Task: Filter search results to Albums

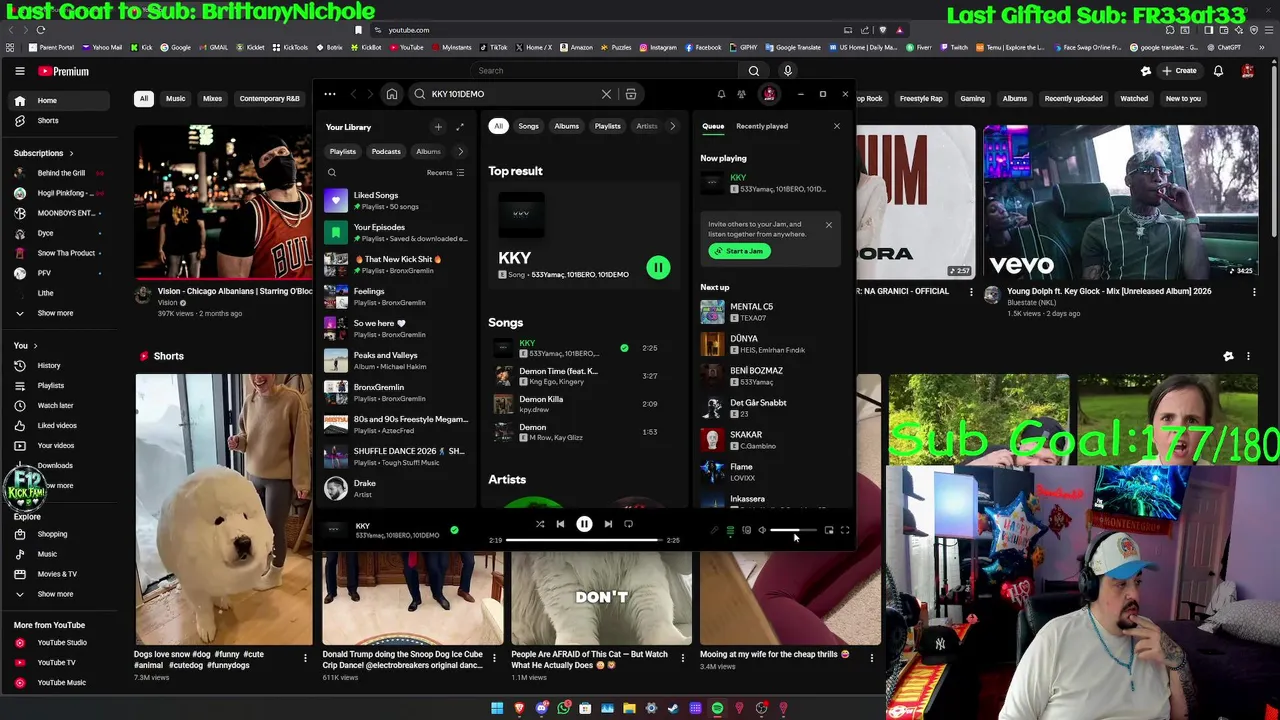Action: (x=567, y=126)
